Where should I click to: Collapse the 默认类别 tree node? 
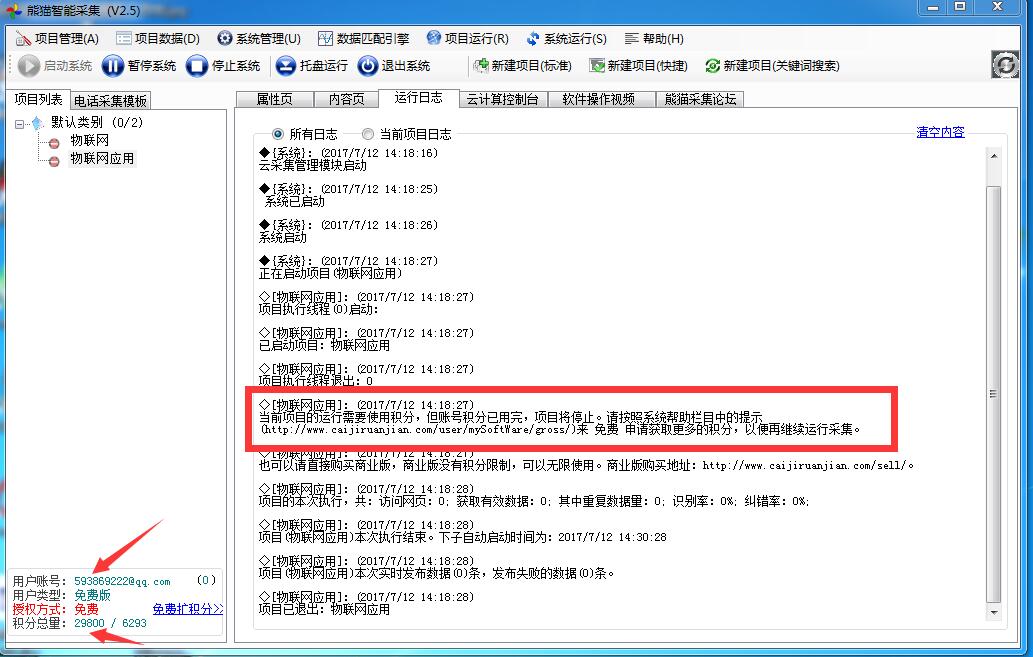[x=21, y=123]
